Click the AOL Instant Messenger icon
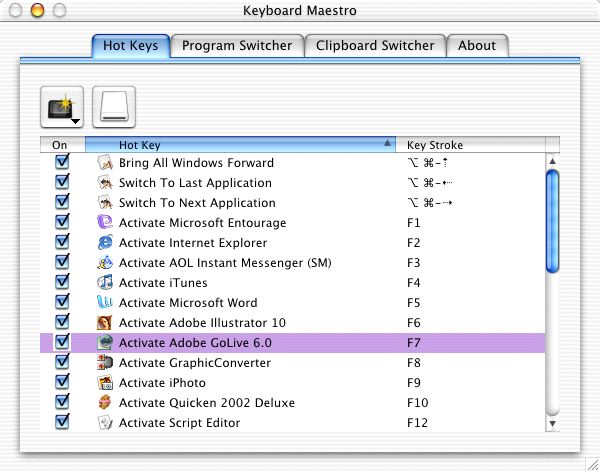Viewport: 600px width, 472px height. [x=105, y=262]
